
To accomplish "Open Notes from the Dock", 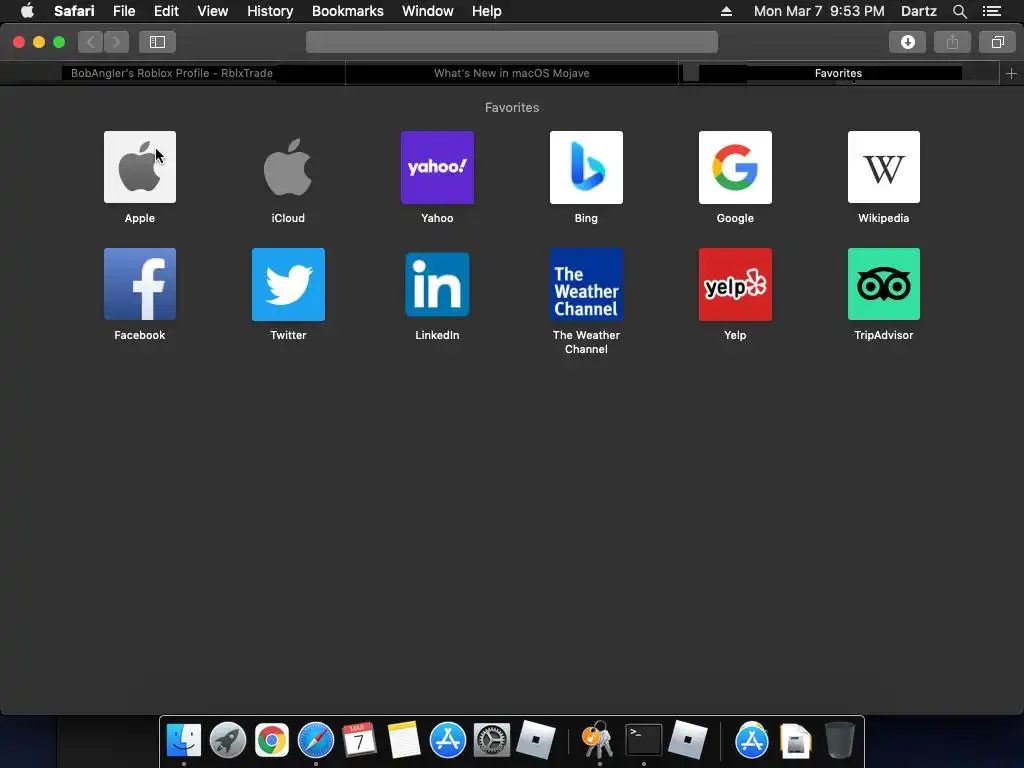I will pyautogui.click(x=404, y=740).
